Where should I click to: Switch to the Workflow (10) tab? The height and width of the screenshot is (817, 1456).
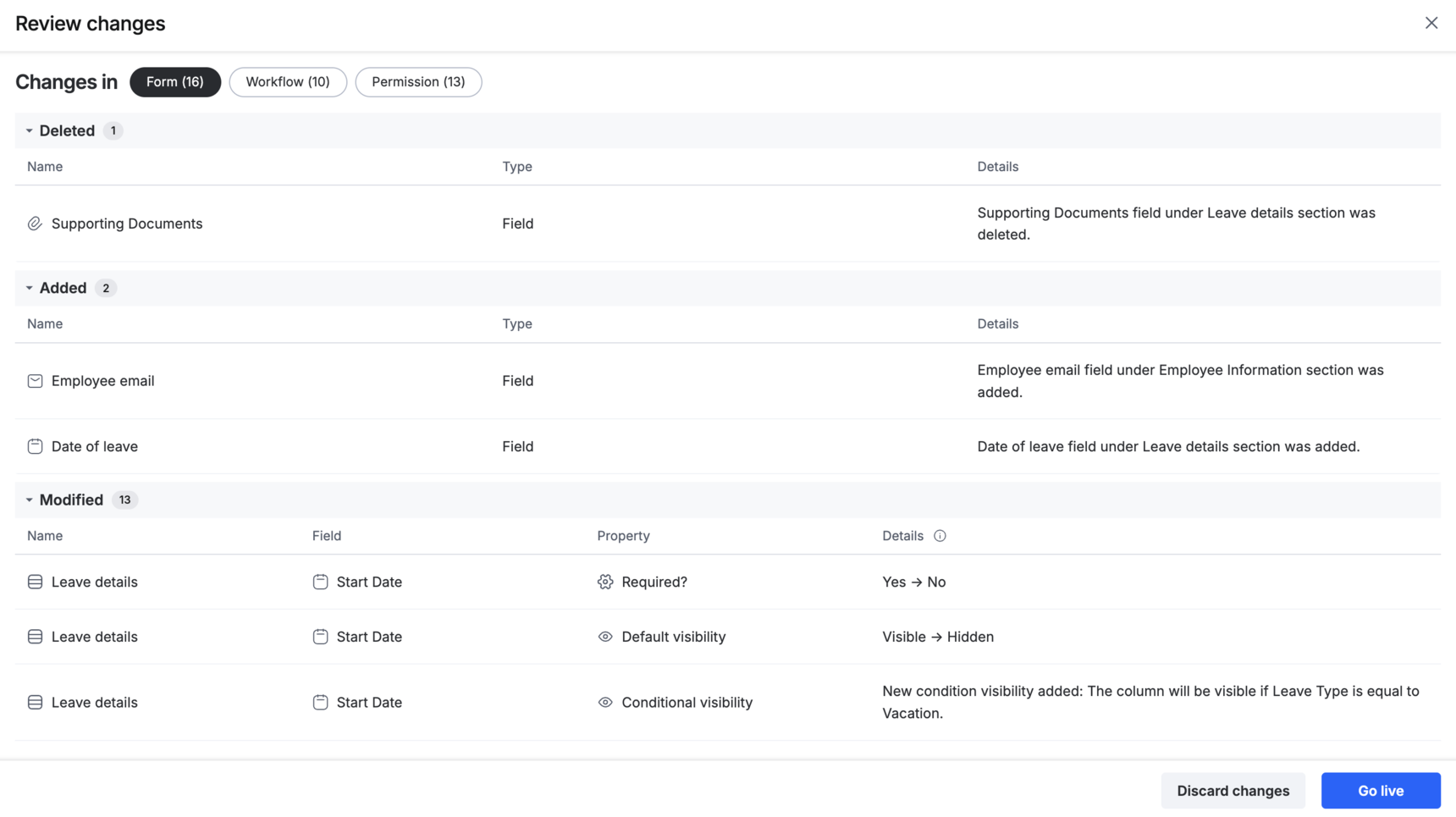[x=288, y=82]
